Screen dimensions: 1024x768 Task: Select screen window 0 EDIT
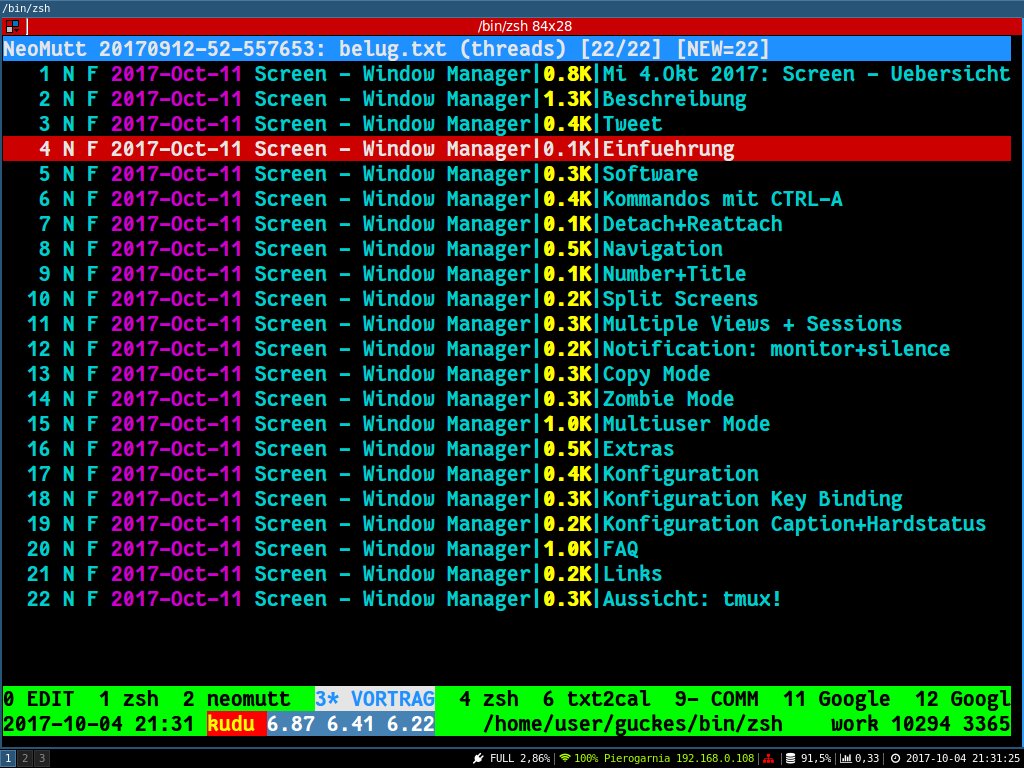pos(39,699)
